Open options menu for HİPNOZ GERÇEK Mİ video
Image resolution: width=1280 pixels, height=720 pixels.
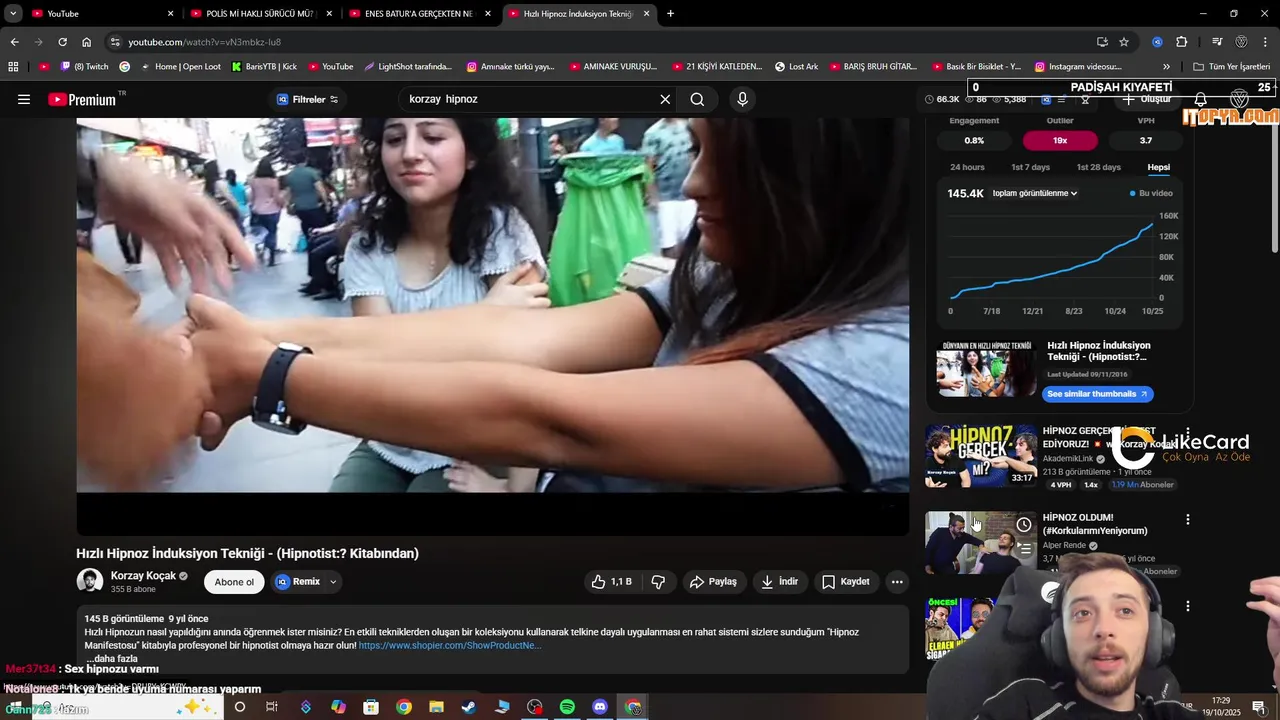coord(1188,432)
